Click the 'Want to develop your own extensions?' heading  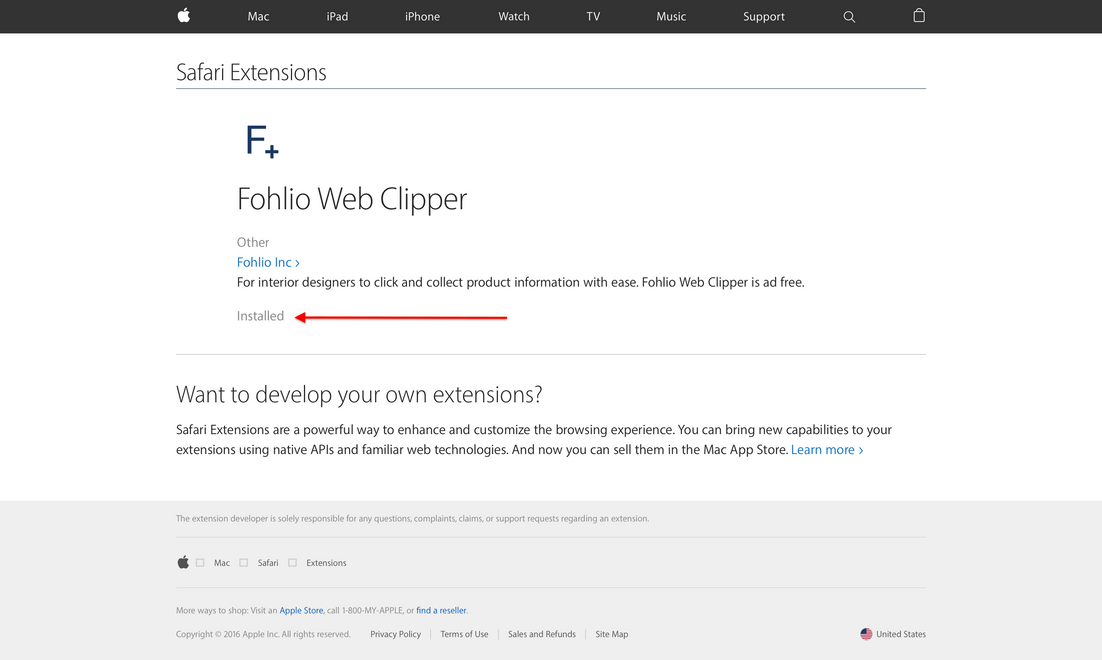click(x=359, y=394)
